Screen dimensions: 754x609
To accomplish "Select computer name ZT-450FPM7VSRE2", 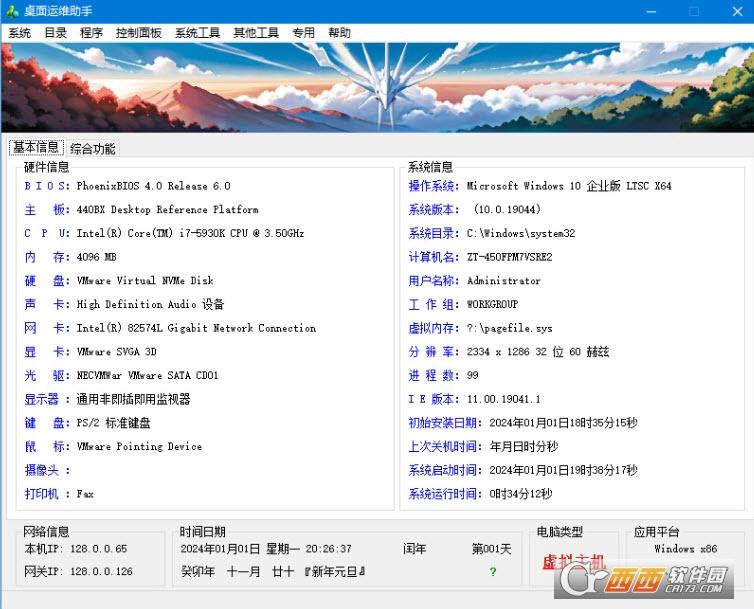I will coord(509,257).
